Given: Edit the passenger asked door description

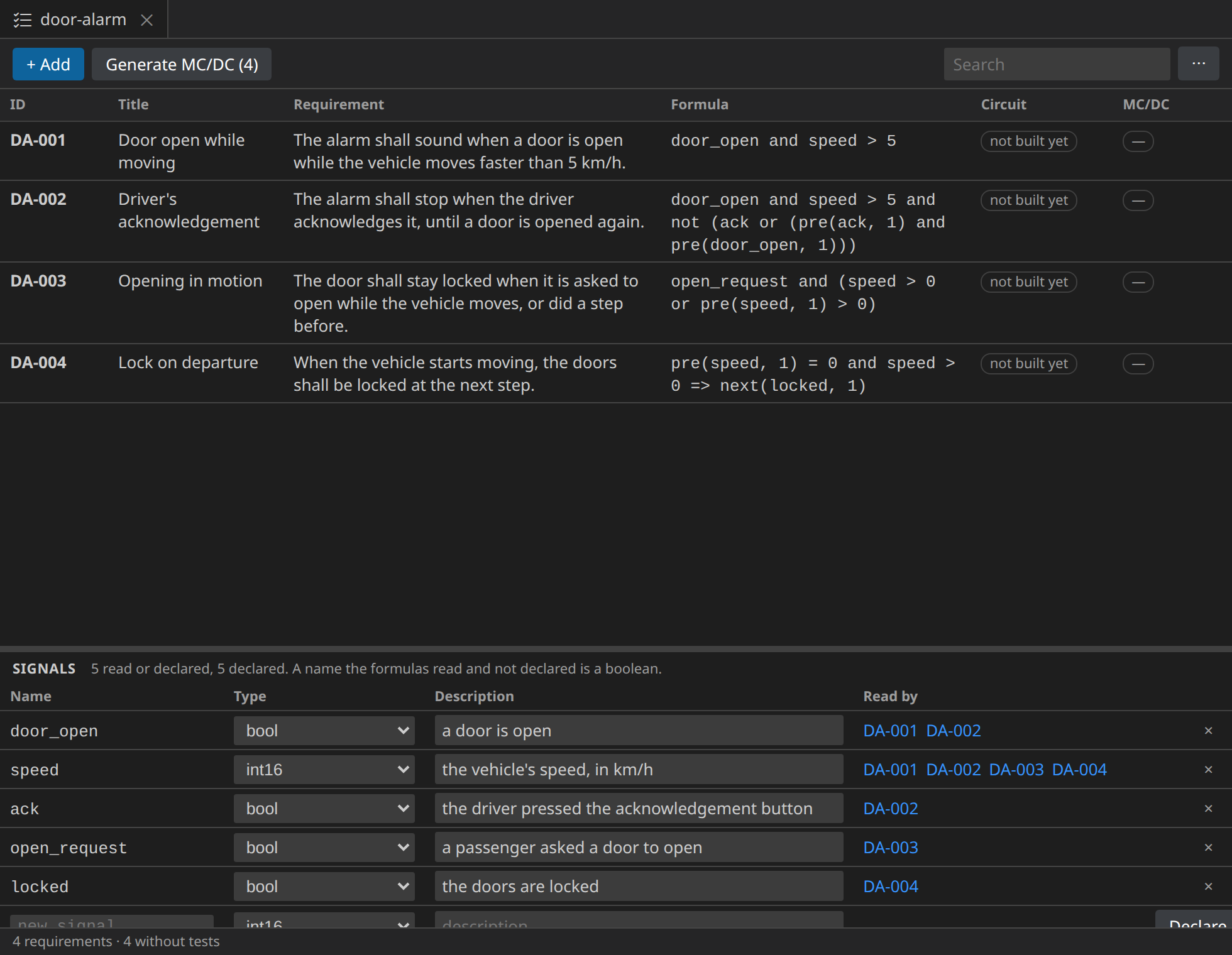Looking at the screenshot, I should (x=639, y=848).
